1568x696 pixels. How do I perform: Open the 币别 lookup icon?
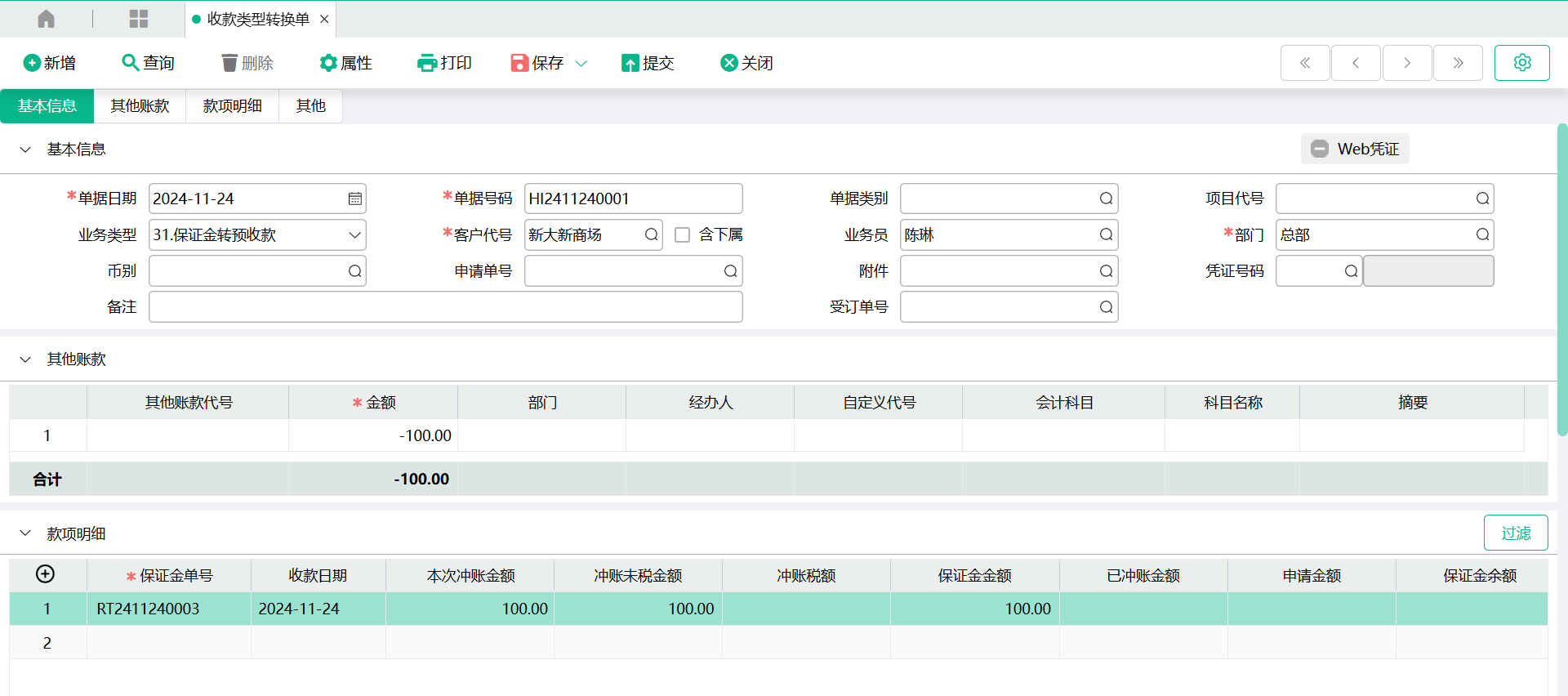coord(355,270)
